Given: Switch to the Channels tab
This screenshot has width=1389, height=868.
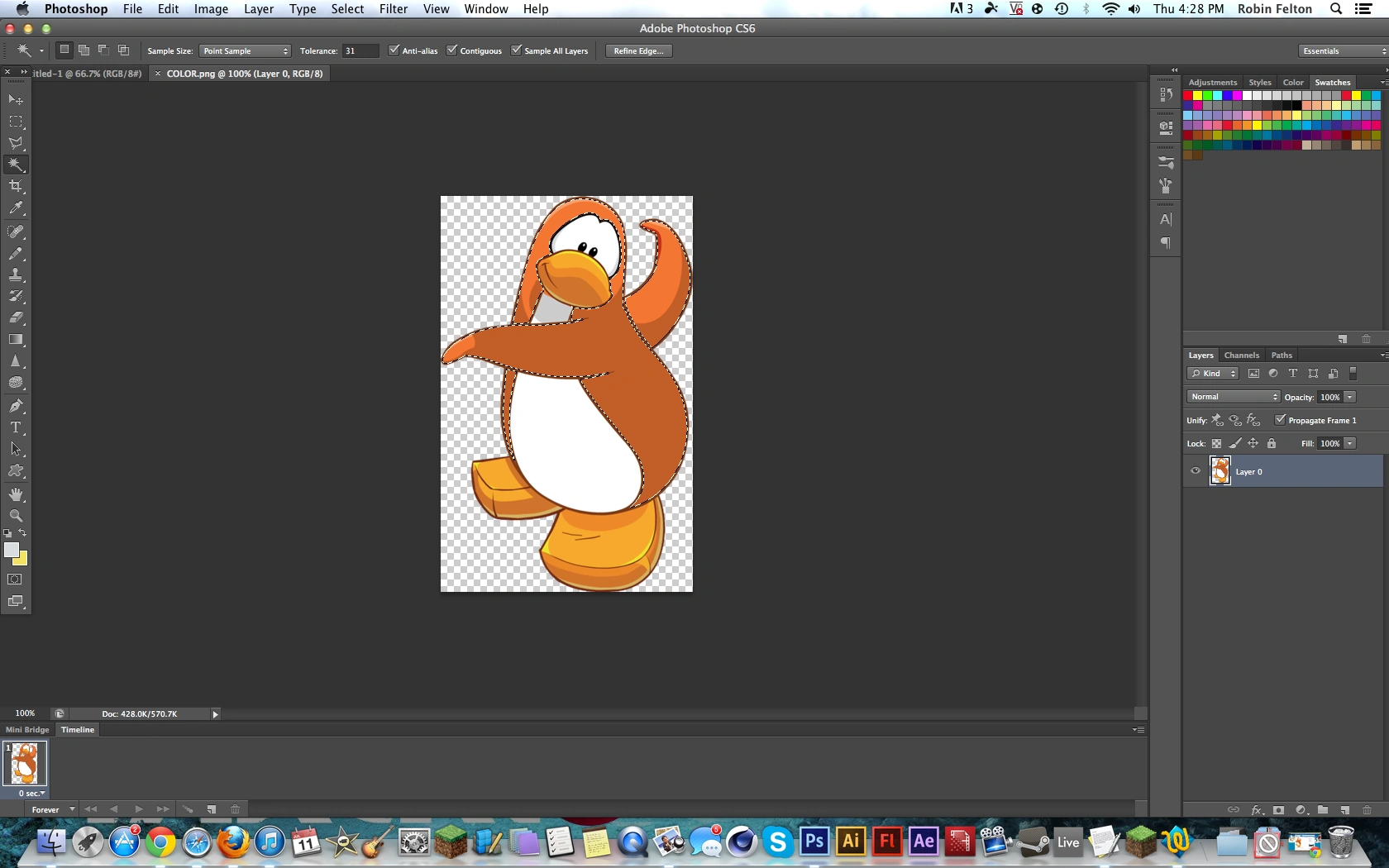Looking at the screenshot, I should point(1241,355).
